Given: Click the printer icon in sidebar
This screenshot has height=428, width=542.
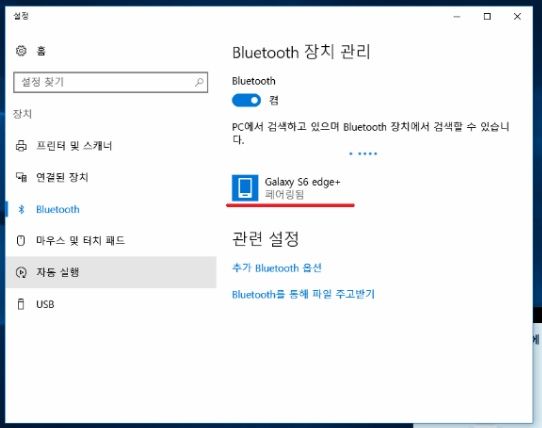Looking at the screenshot, I should tap(21, 146).
